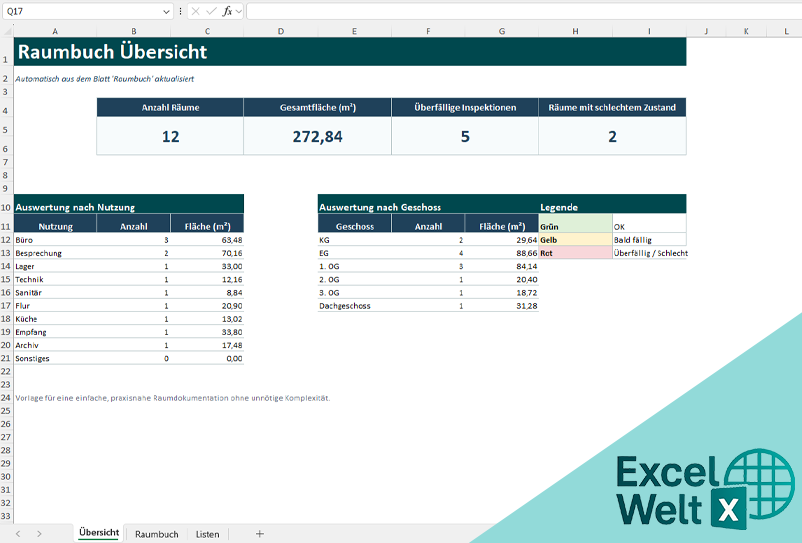The image size is (802, 543).
Task: Click the Auswertung nach Nutzung heading
Action: (75, 207)
